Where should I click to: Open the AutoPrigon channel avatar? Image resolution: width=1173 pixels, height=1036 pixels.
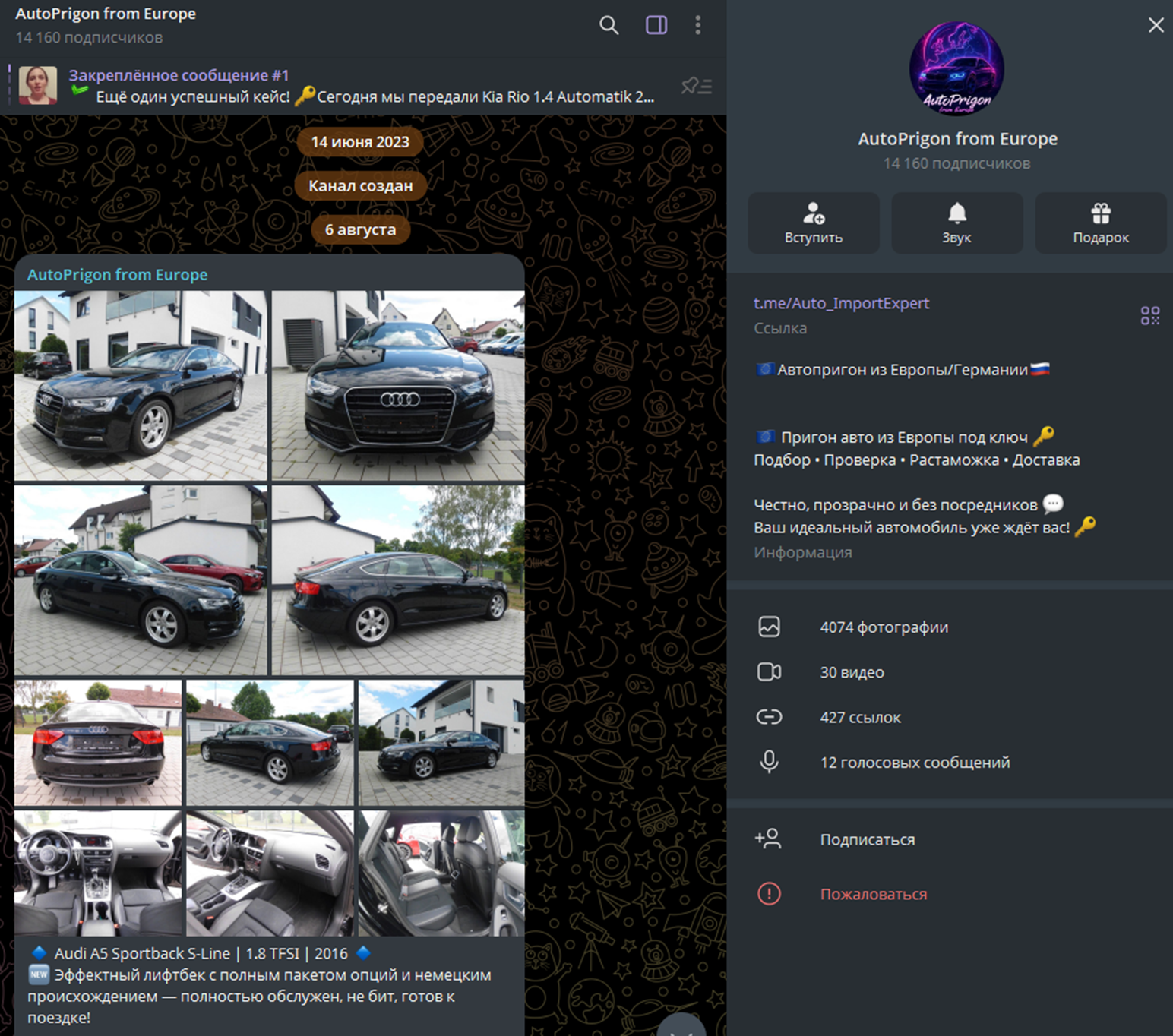956,69
